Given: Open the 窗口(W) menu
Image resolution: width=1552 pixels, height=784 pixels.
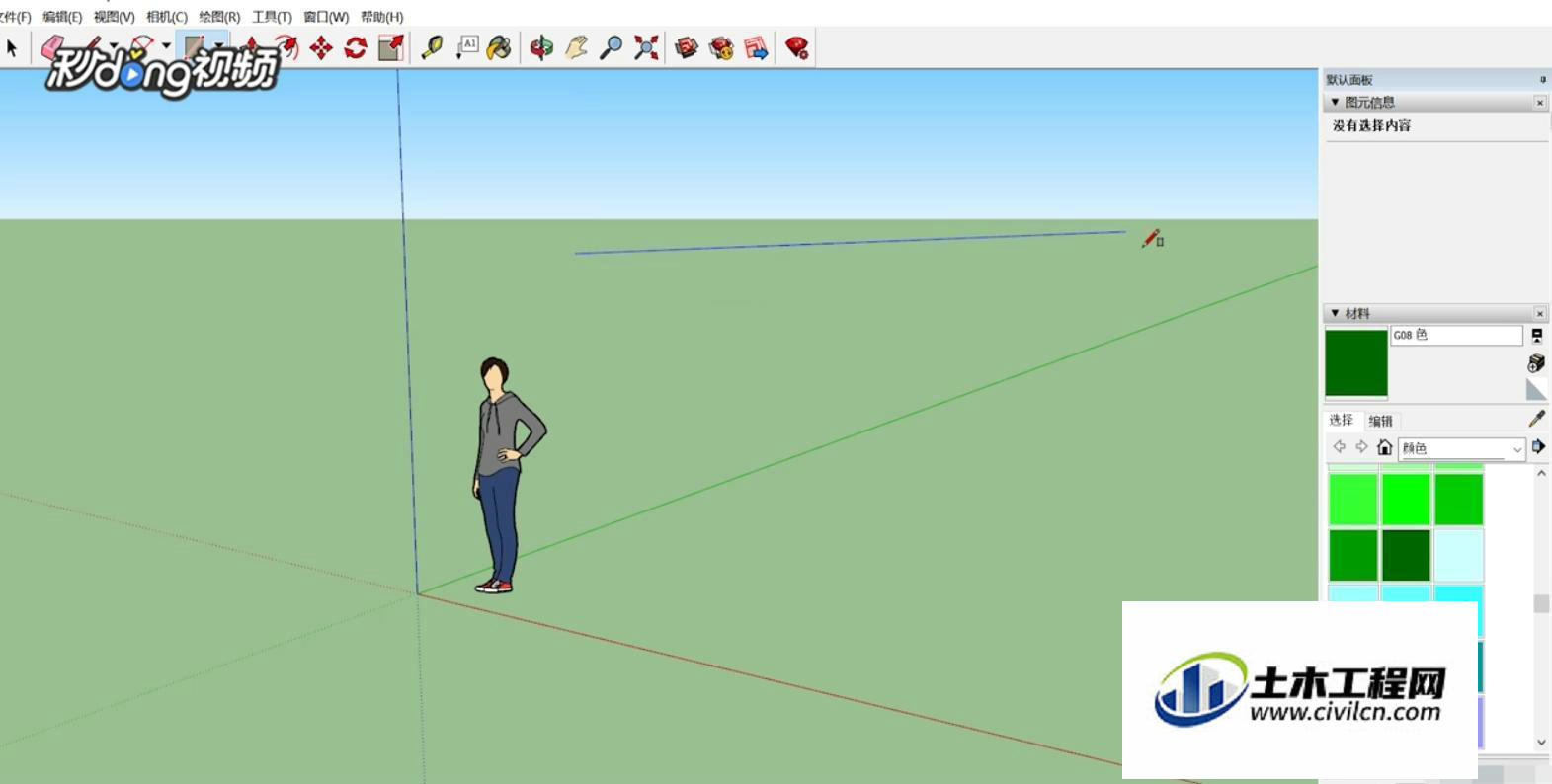Looking at the screenshot, I should 326,17.
